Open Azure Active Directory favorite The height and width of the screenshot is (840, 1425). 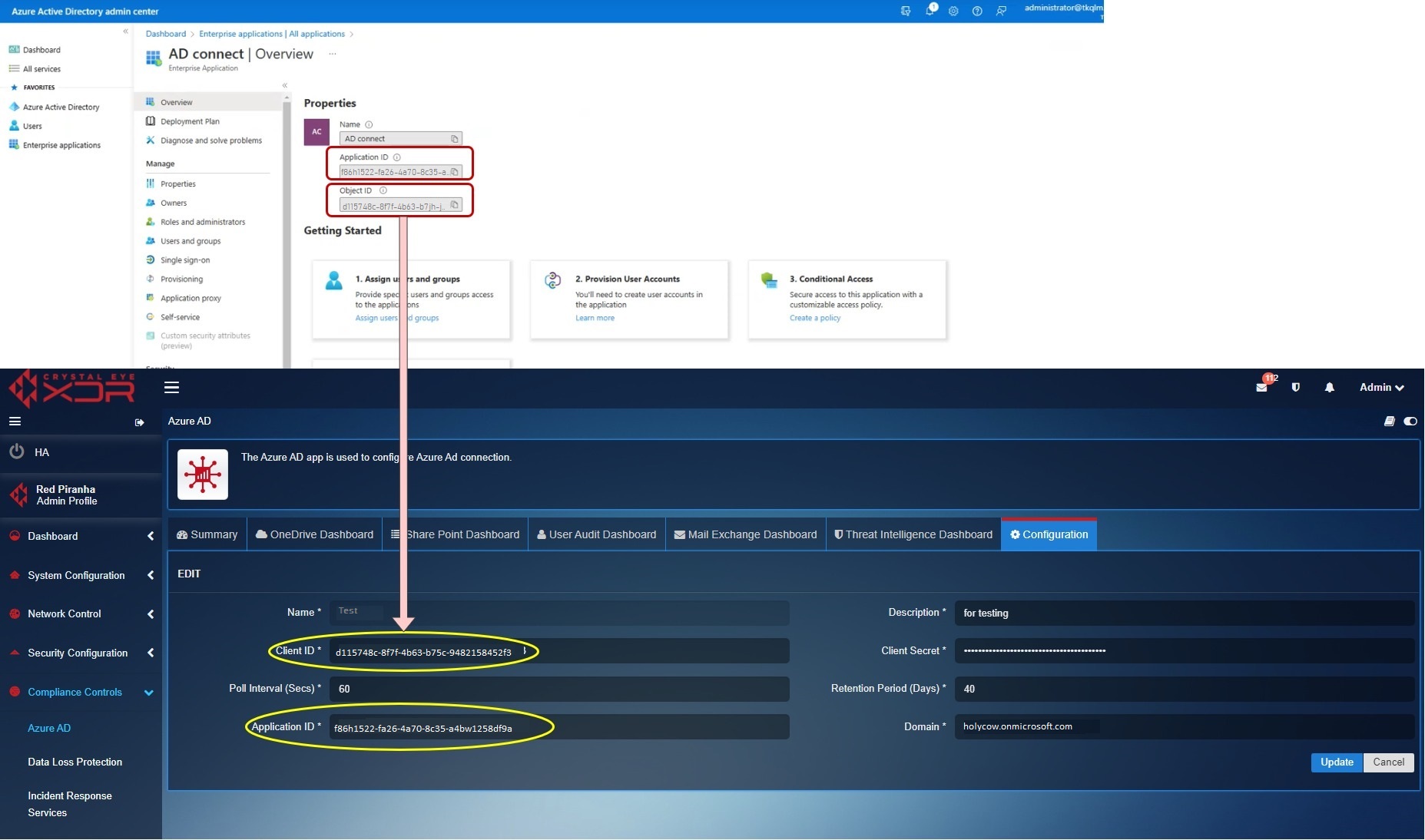point(61,107)
